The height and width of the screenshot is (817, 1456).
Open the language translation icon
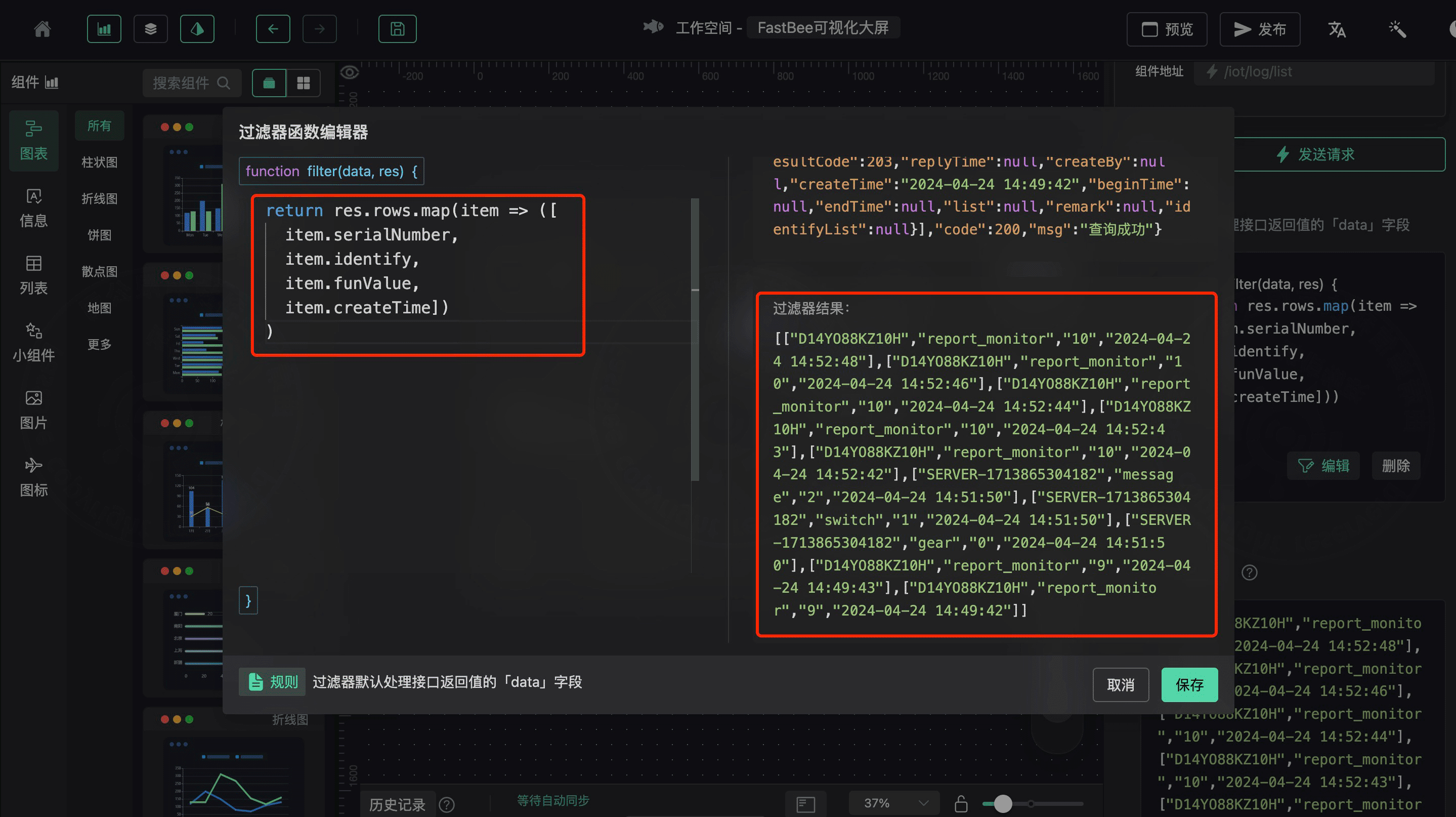(1337, 29)
